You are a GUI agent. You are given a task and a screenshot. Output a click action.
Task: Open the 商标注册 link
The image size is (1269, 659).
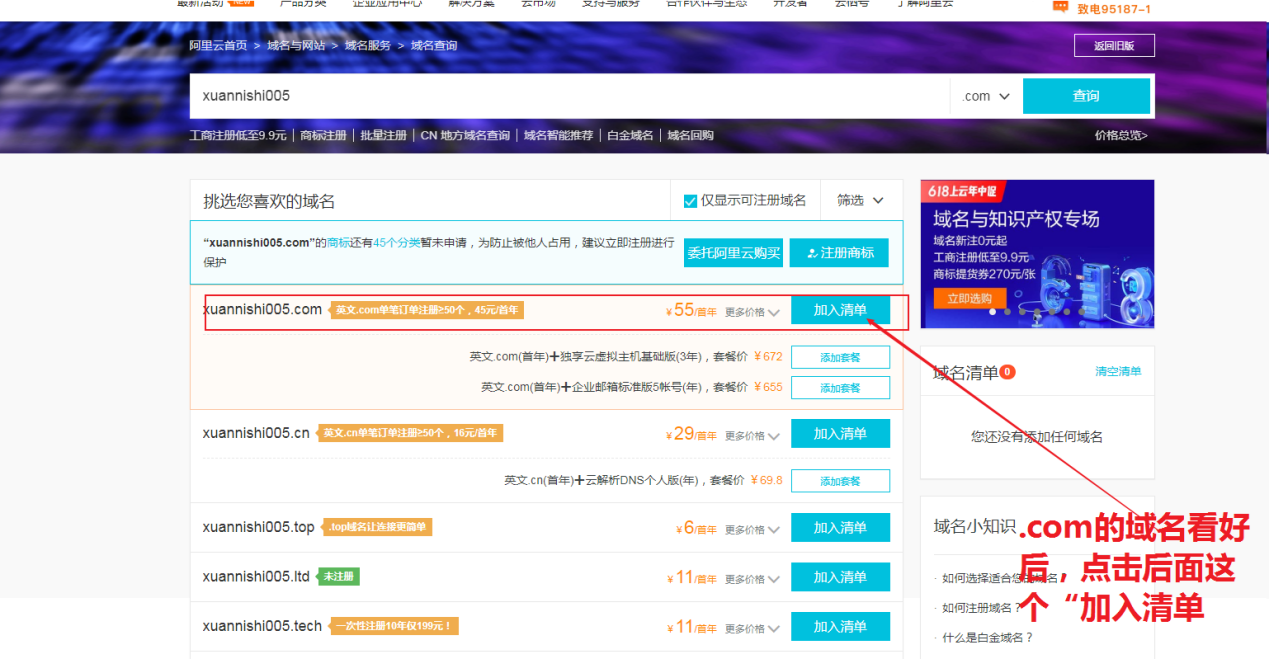click(323, 135)
